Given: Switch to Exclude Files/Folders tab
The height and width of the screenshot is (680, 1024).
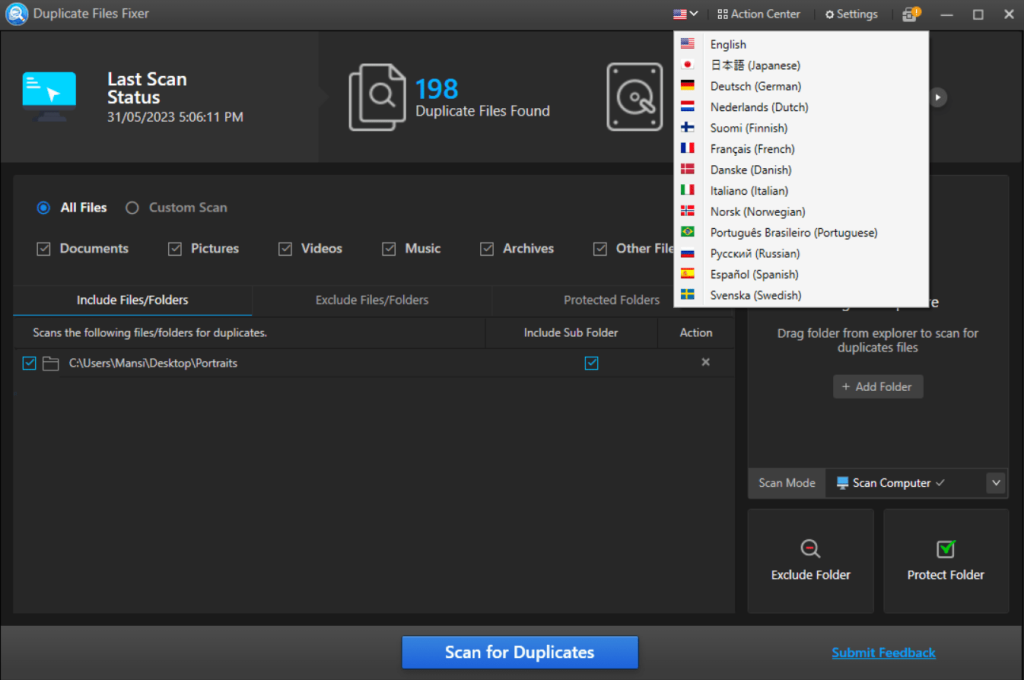Looking at the screenshot, I should click(x=372, y=300).
